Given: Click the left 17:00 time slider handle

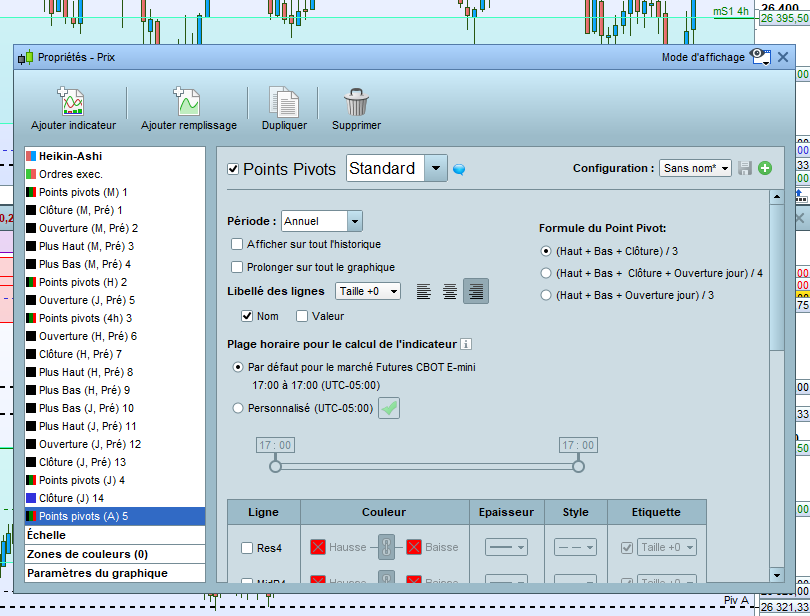Looking at the screenshot, I should [x=276, y=466].
